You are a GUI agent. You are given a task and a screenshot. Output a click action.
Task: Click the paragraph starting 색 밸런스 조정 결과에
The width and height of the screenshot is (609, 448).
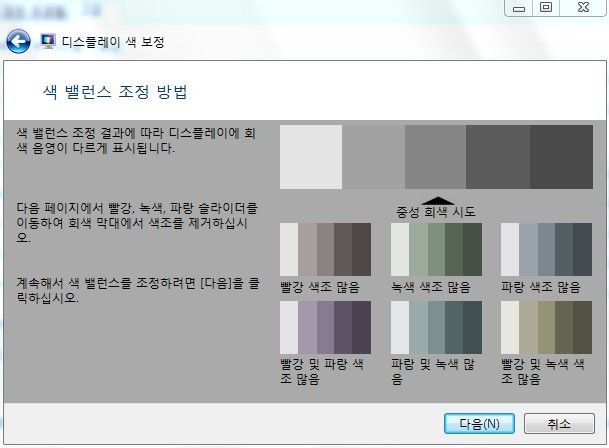coord(136,141)
